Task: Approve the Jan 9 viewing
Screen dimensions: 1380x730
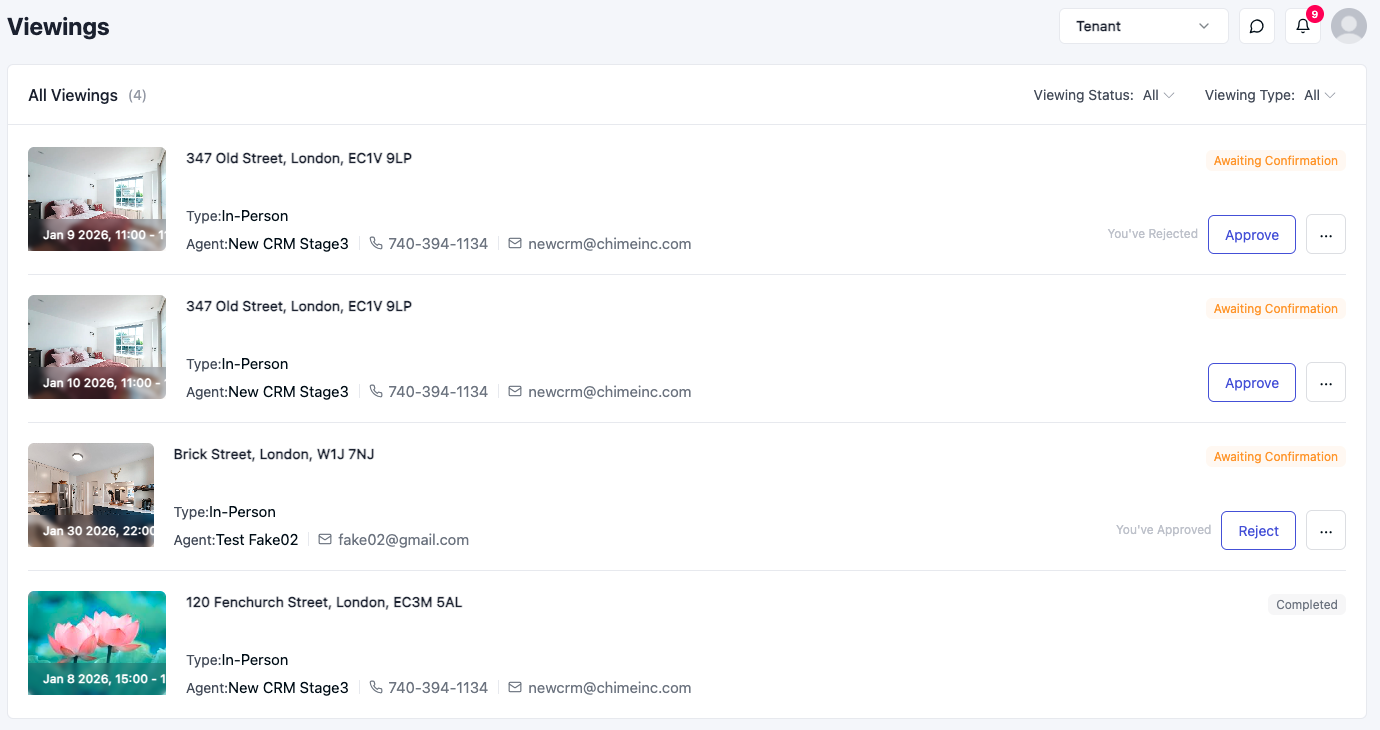Action: click(1252, 235)
